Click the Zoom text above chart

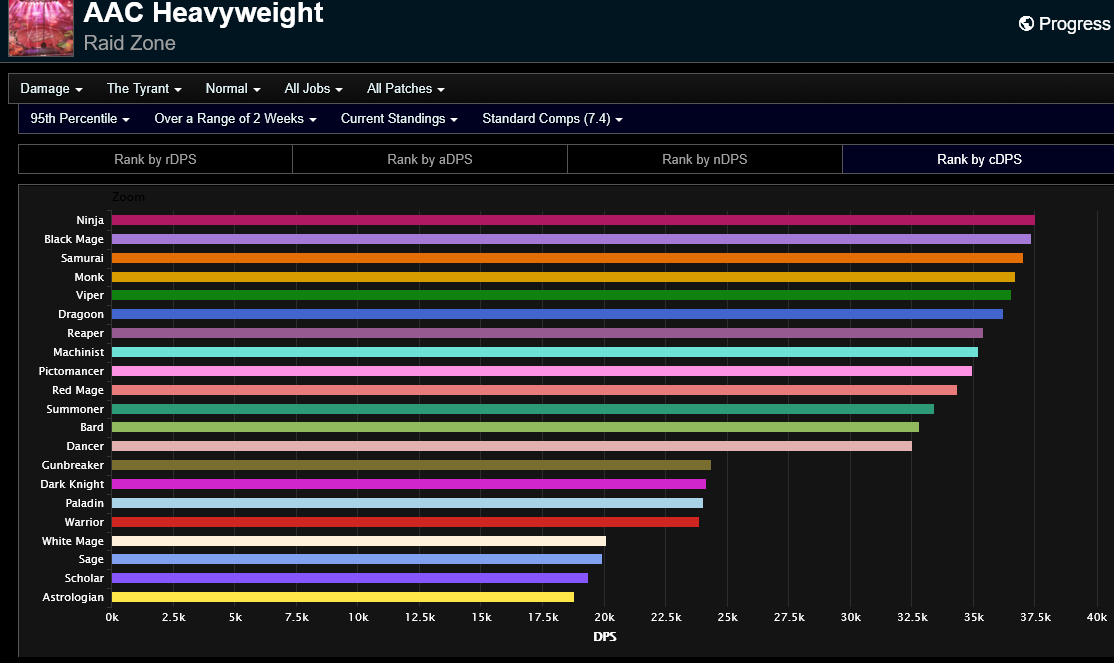[x=128, y=197]
